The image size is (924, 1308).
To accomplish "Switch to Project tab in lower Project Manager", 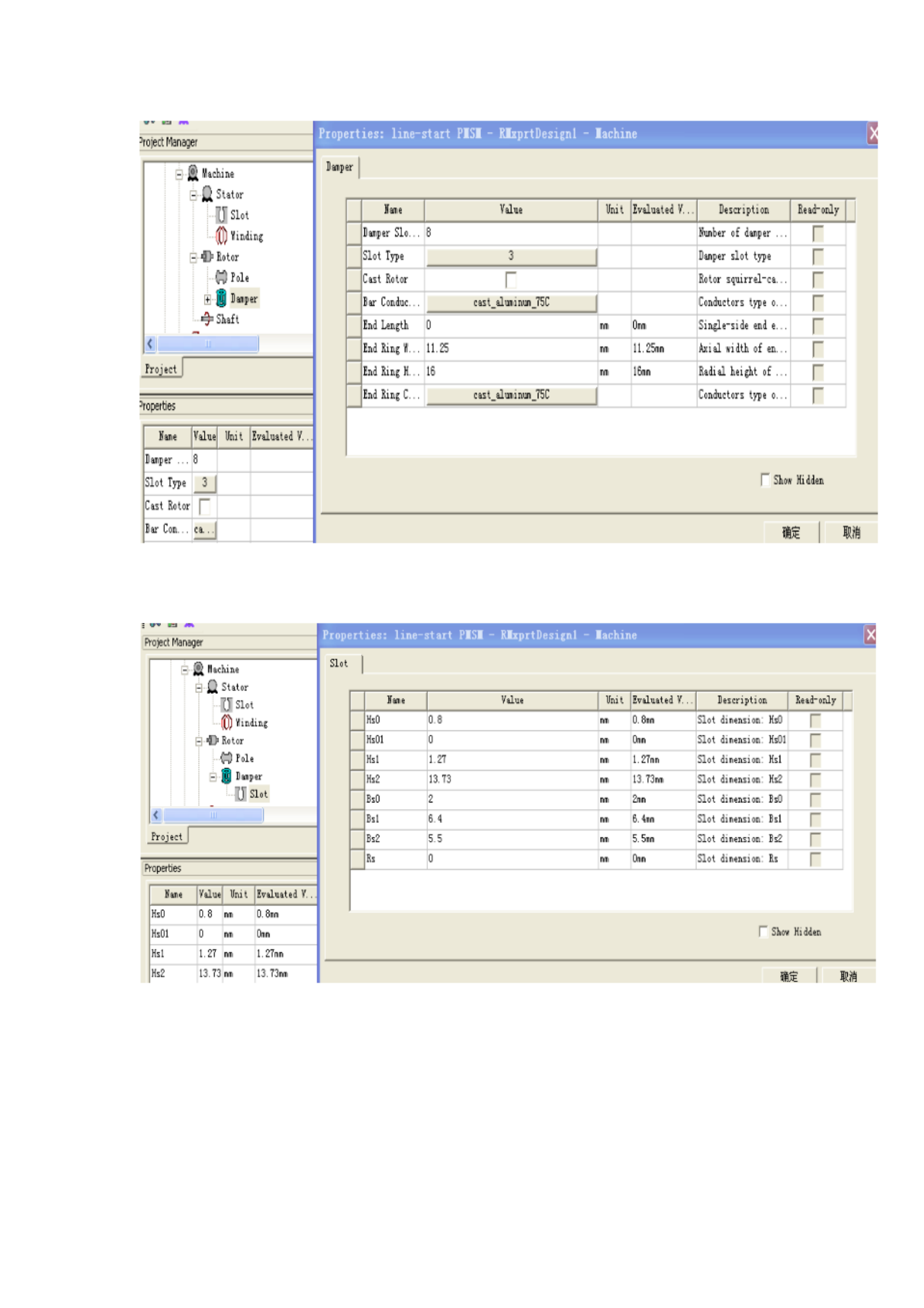I will coord(166,836).
